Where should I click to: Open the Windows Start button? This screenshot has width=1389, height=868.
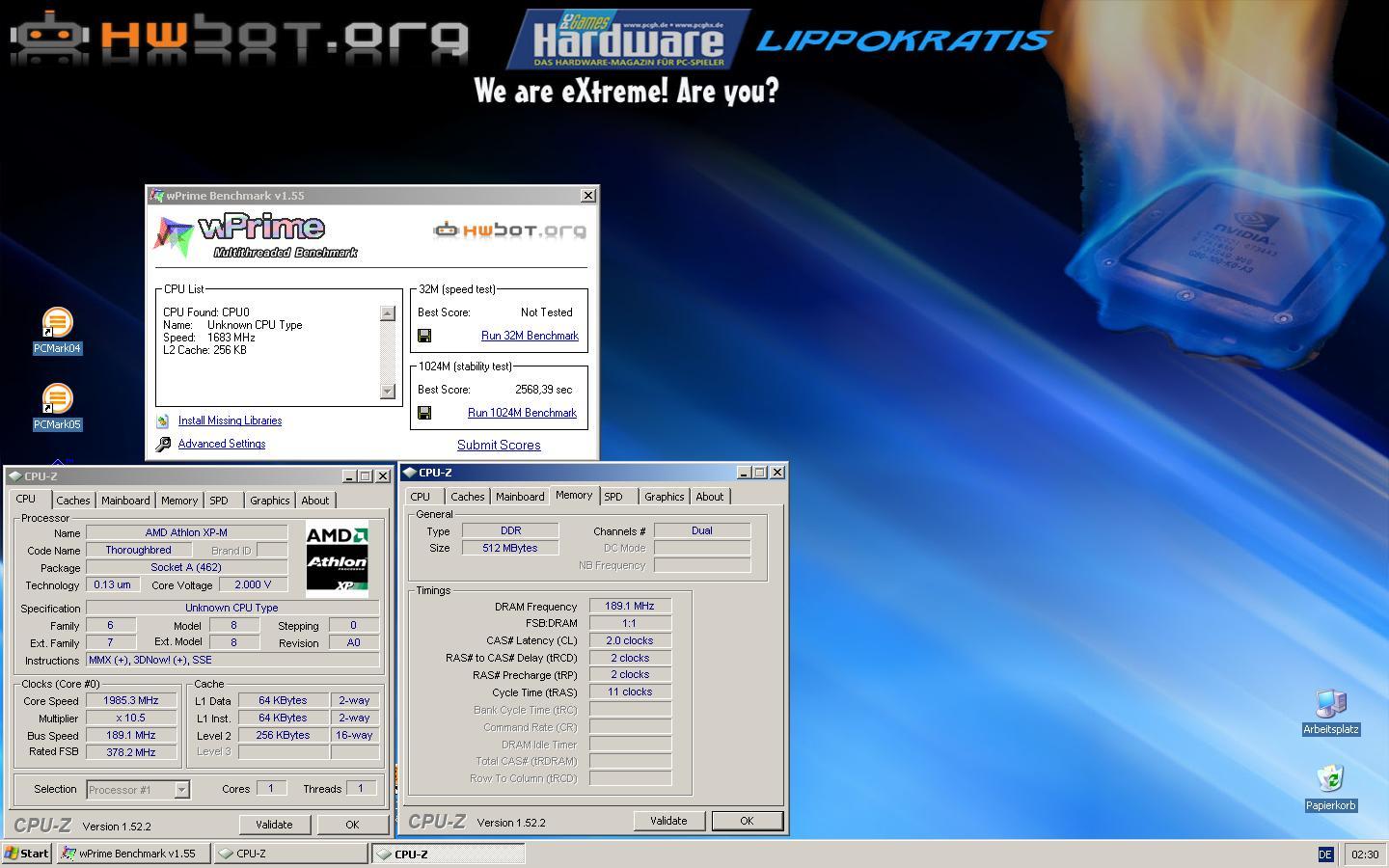(26, 854)
